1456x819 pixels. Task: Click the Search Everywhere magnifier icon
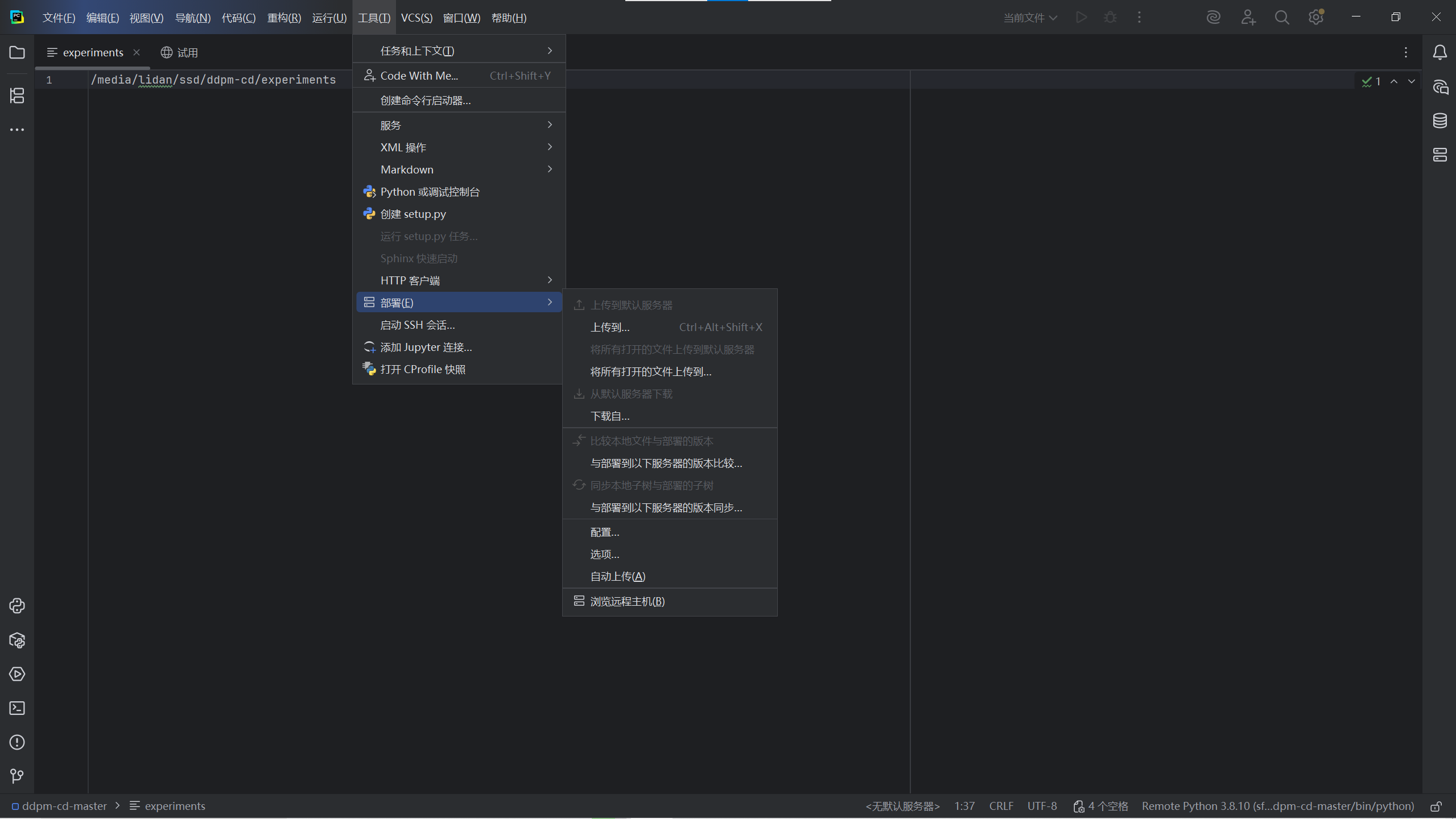point(1282,18)
